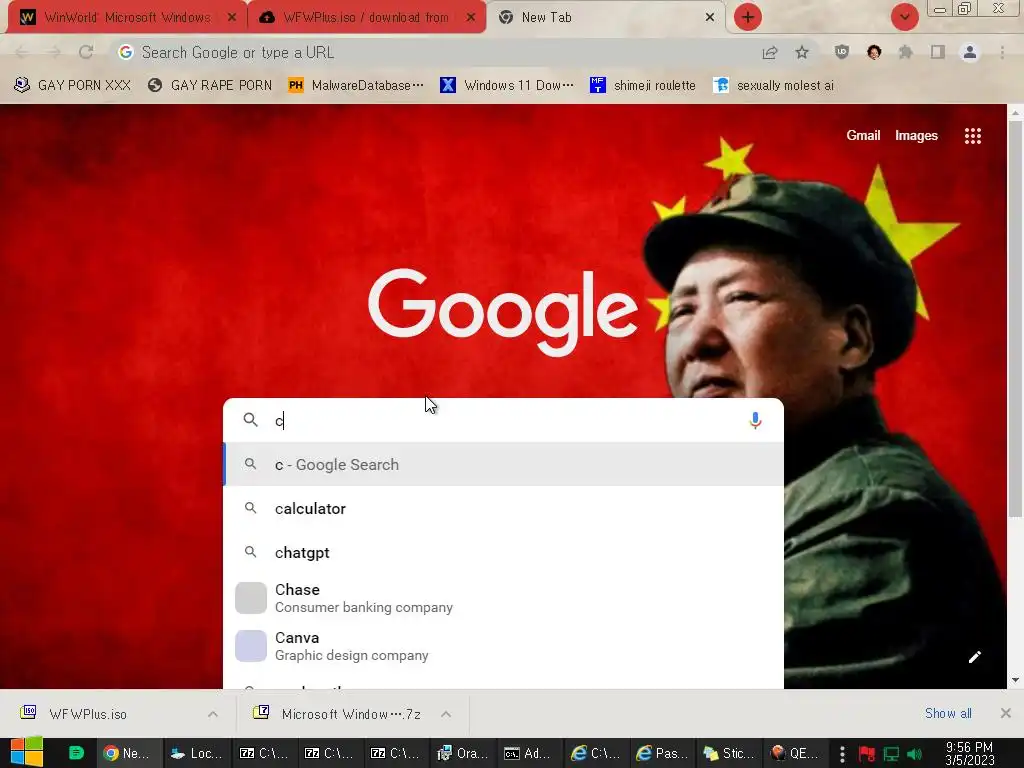Click the Canva suggestion thumbnail

(x=251, y=646)
